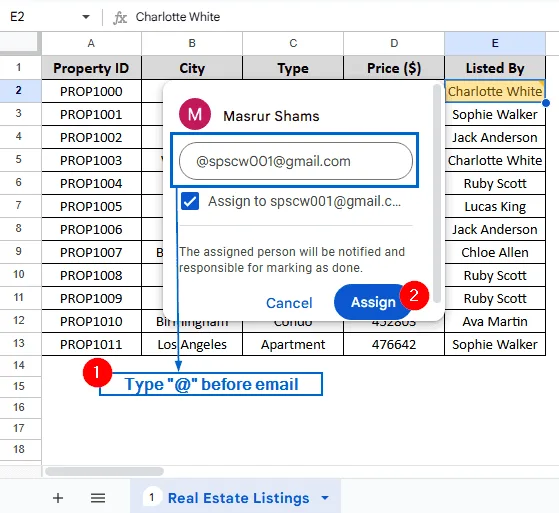This screenshot has width=559, height=513.
Task: Select column C header
Action: (x=293, y=43)
